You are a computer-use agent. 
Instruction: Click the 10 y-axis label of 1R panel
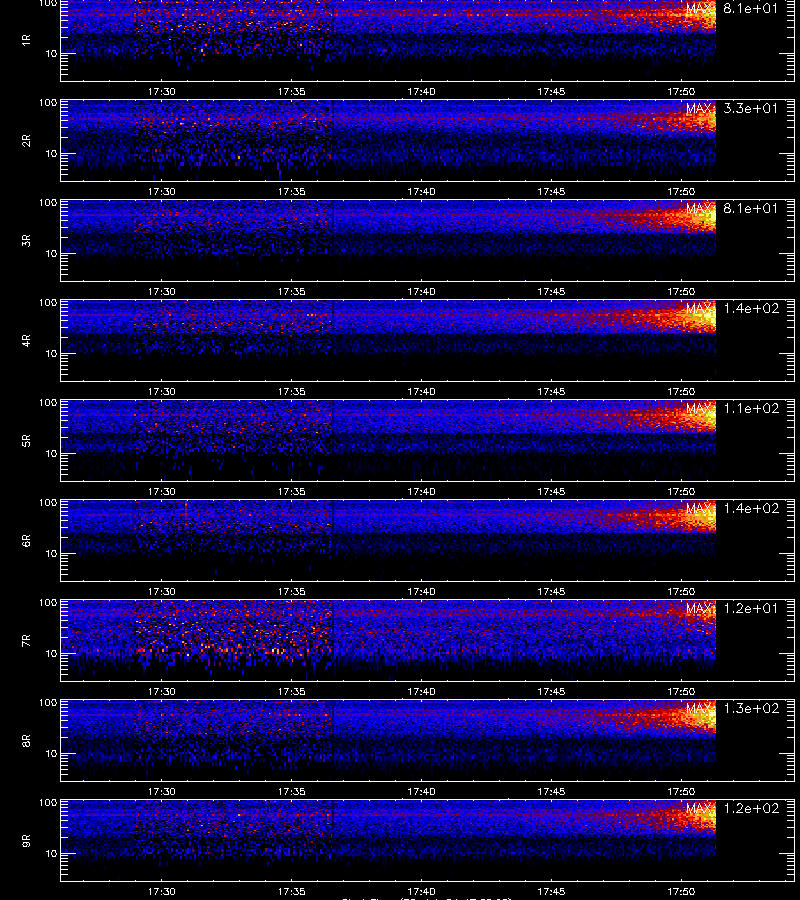(x=51, y=54)
